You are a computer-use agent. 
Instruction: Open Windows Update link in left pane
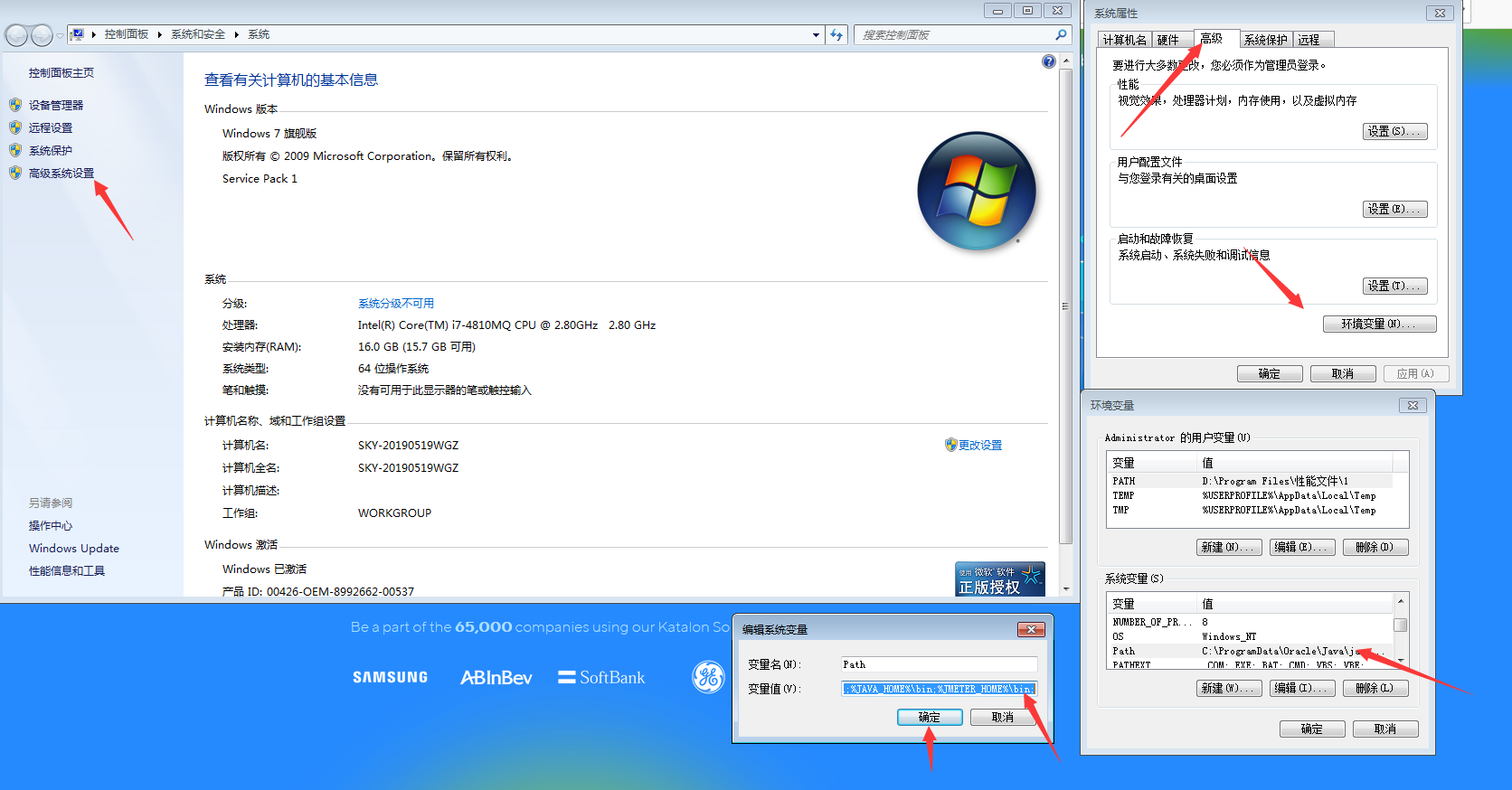point(74,549)
